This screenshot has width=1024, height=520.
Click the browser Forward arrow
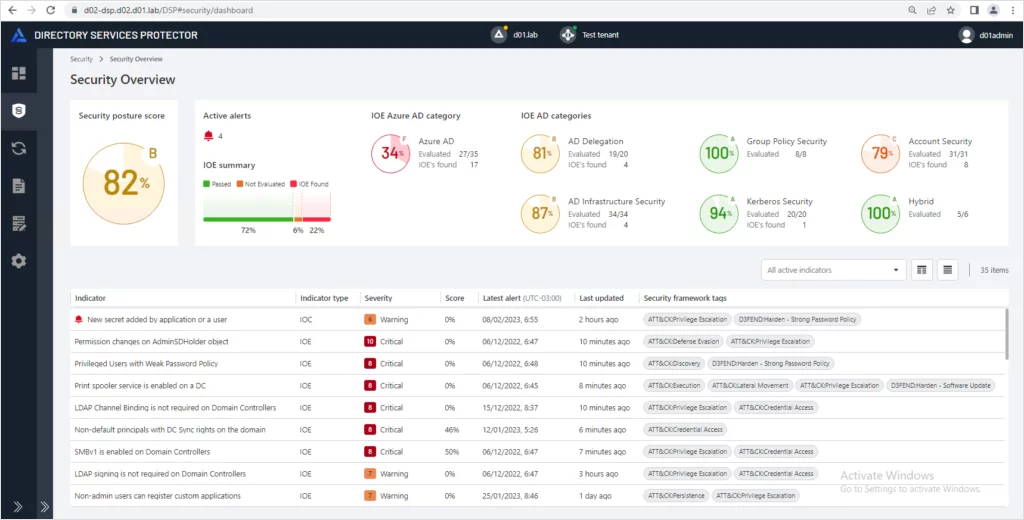point(31,10)
